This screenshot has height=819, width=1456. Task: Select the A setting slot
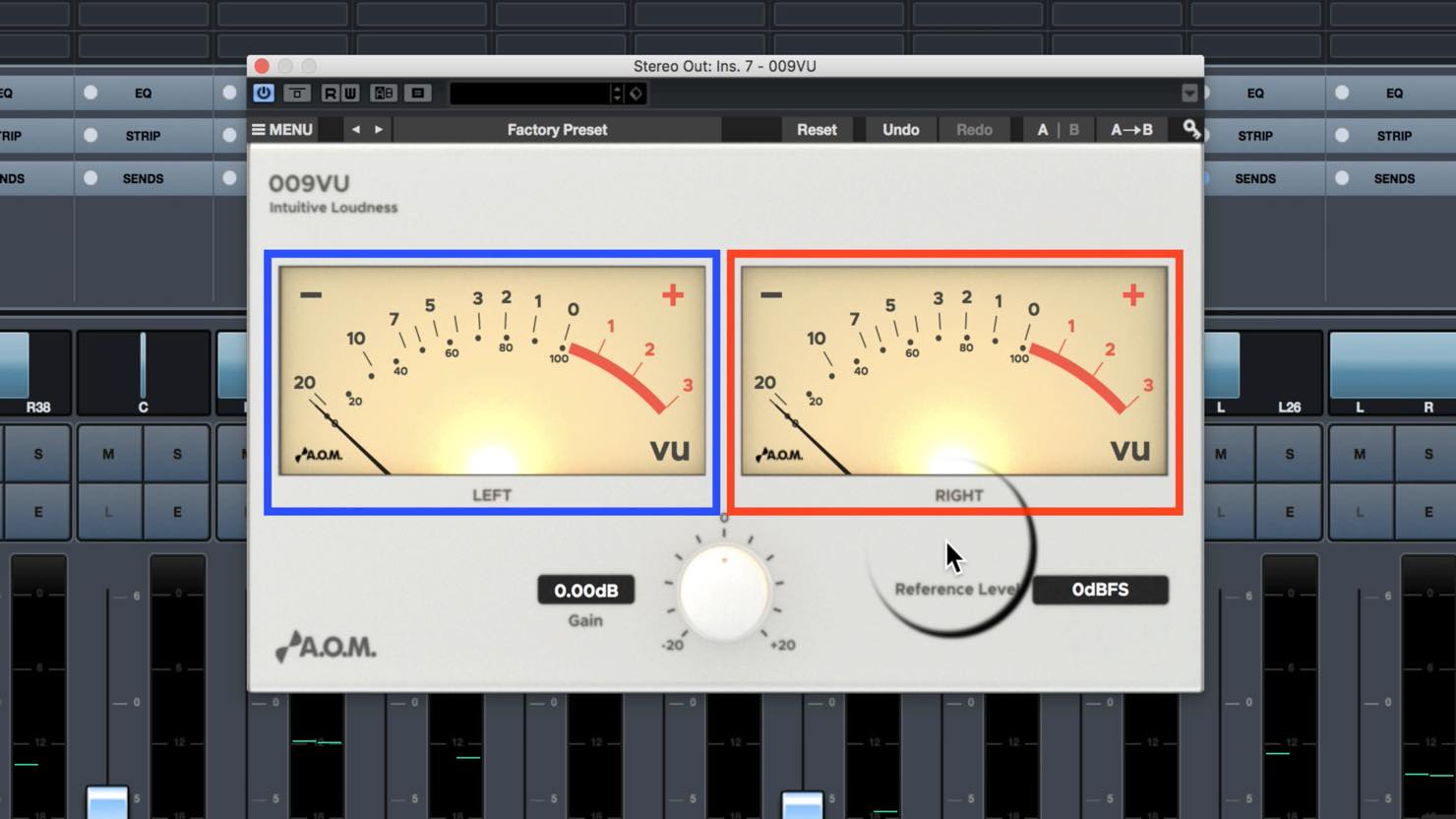tap(1043, 129)
